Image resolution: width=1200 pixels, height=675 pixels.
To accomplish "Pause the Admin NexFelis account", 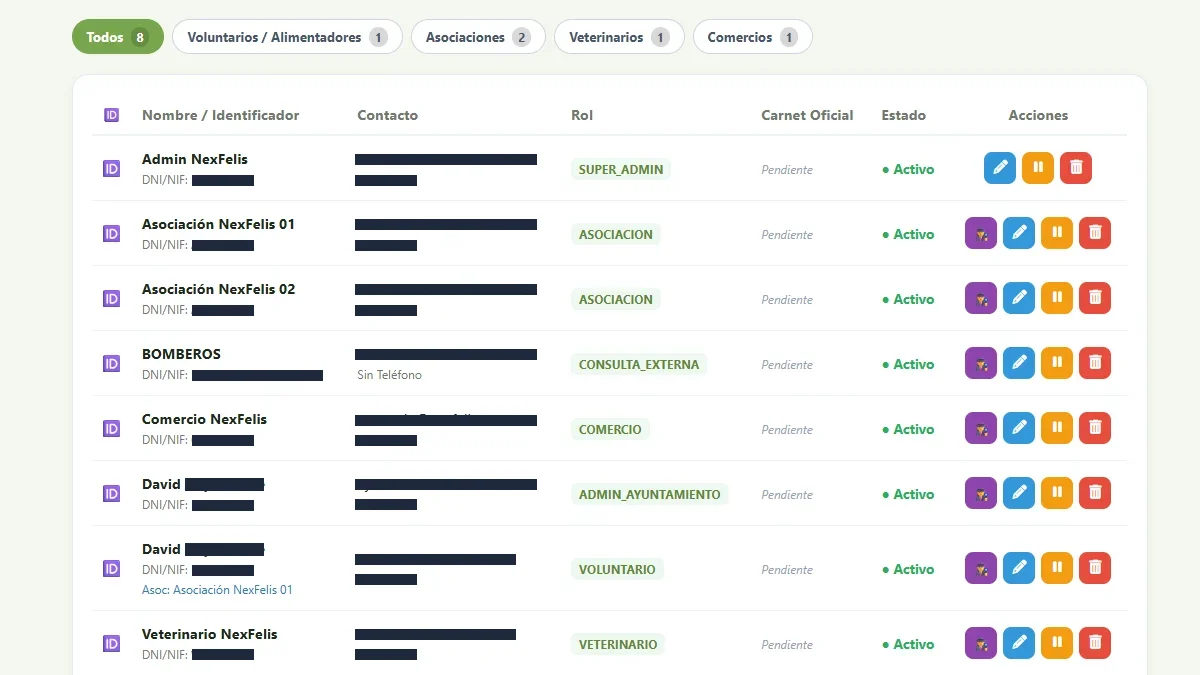I will tap(1038, 168).
